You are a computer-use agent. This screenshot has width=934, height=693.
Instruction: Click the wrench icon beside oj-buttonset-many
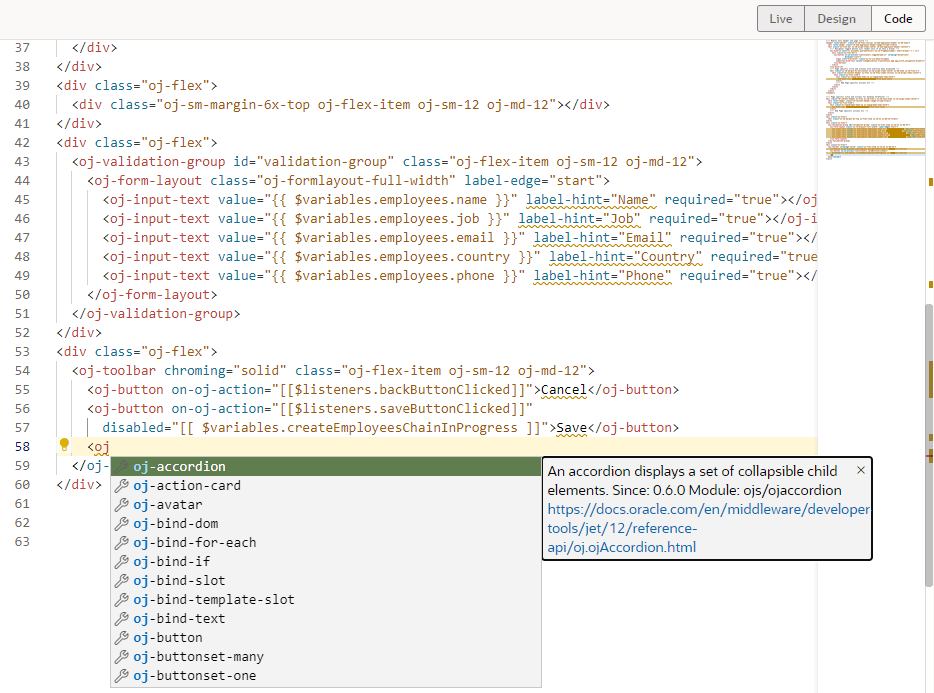point(120,656)
